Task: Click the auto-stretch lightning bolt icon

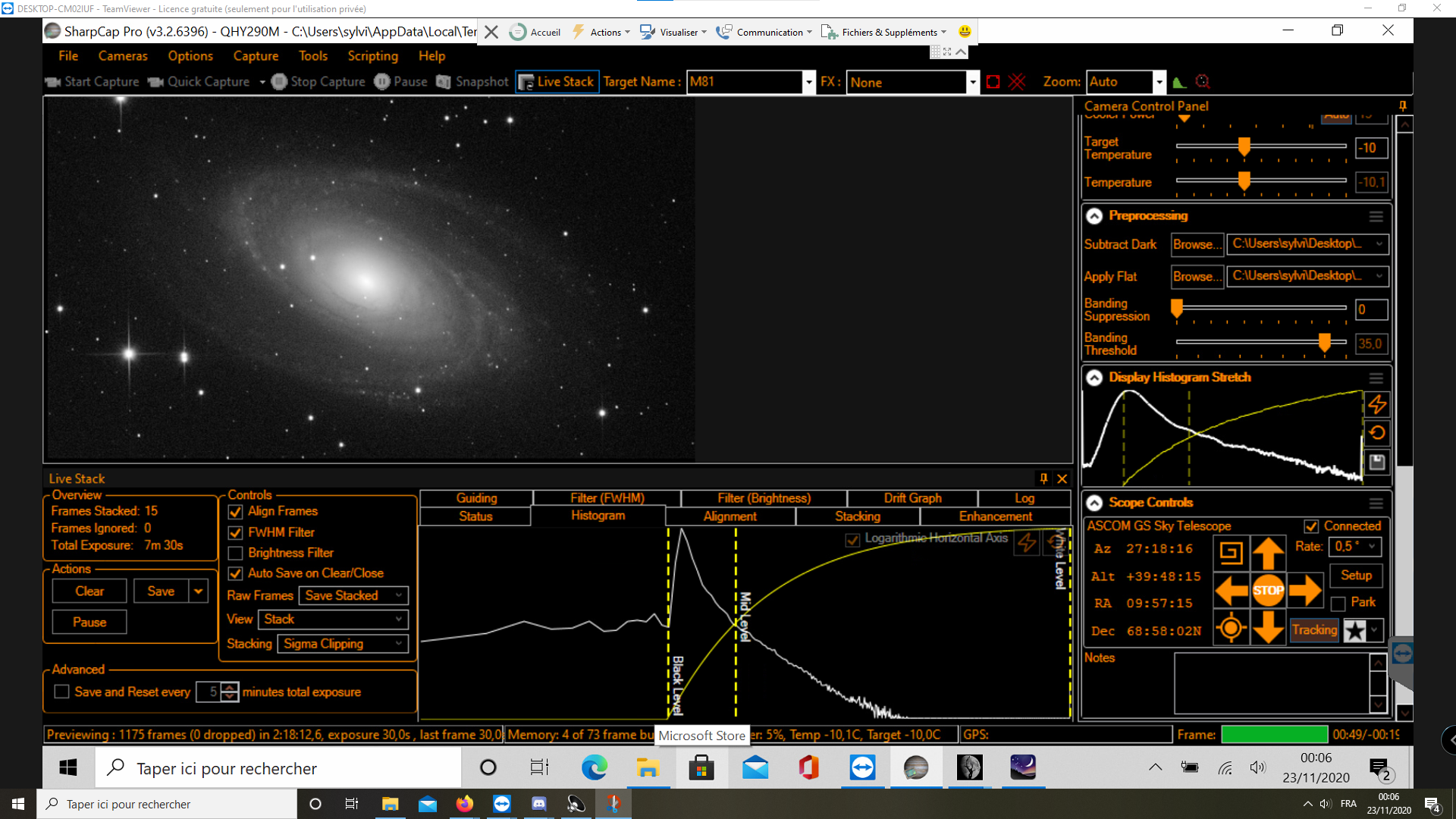Action: 1377,405
